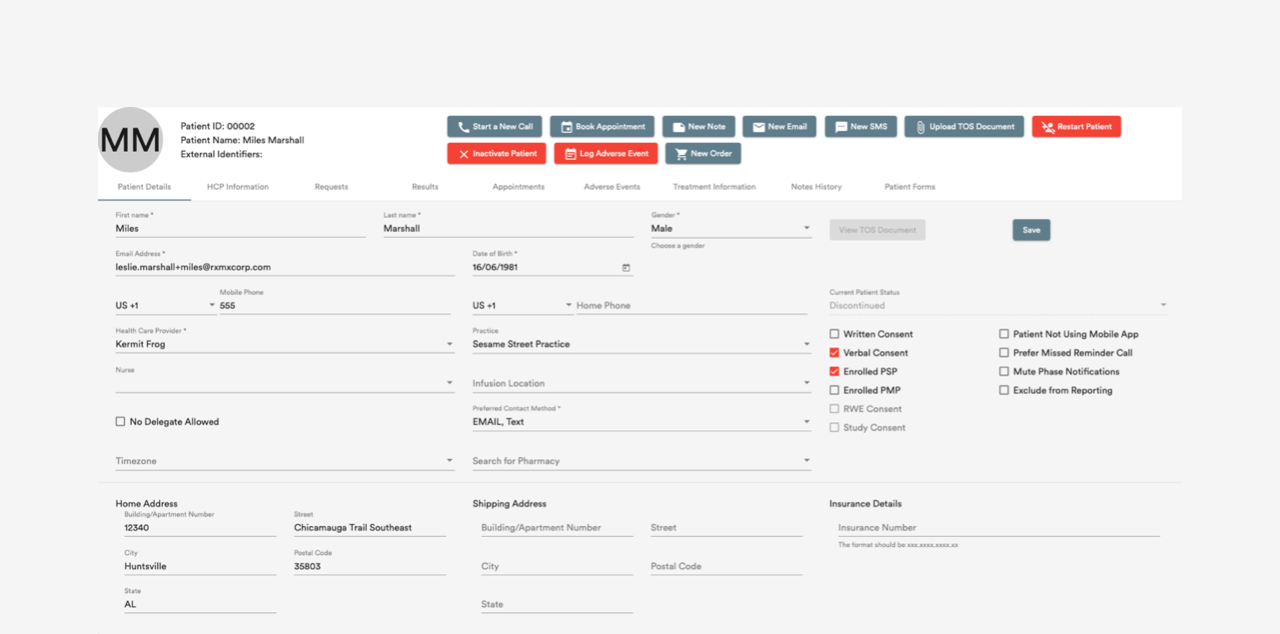This screenshot has height=634, width=1280.
Task: Uncheck the Verbal Consent checkbox
Action: [x=835, y=353]
